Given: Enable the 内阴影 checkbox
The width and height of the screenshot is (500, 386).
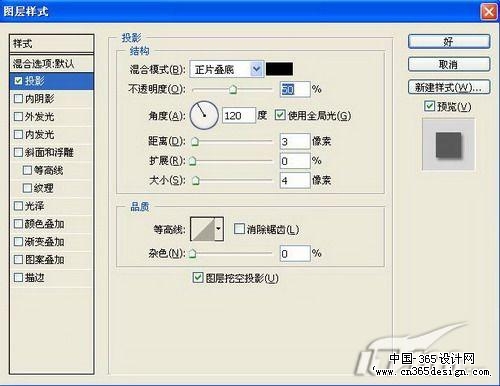Looking at the screenshot, I should (18, 98).
